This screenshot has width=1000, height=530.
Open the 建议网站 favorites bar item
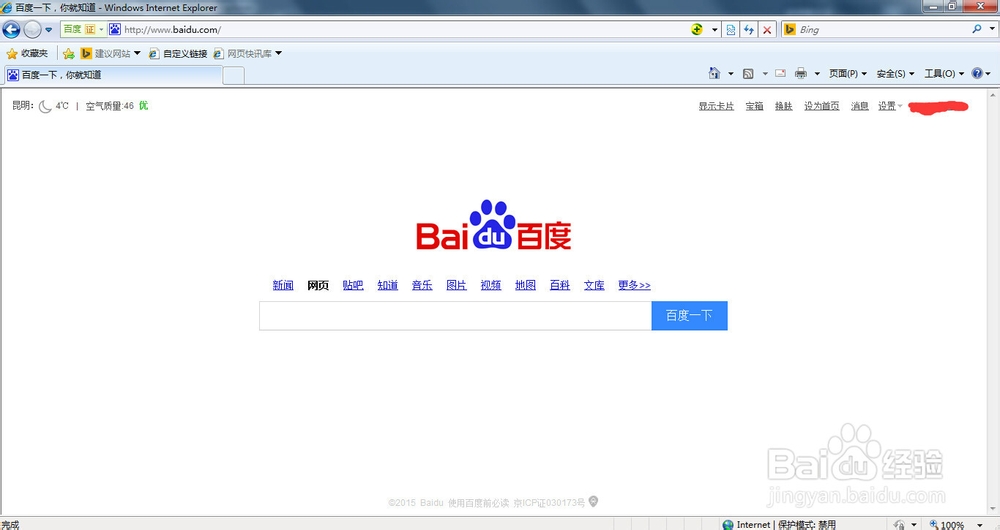point(110,54)
